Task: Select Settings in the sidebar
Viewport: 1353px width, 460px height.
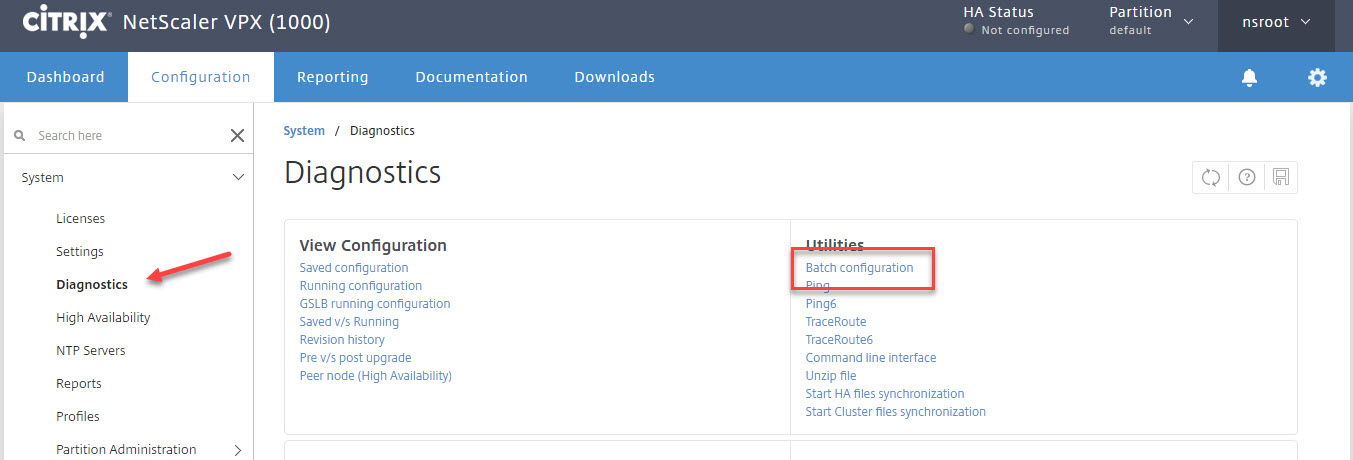Action: click(80, 252)
